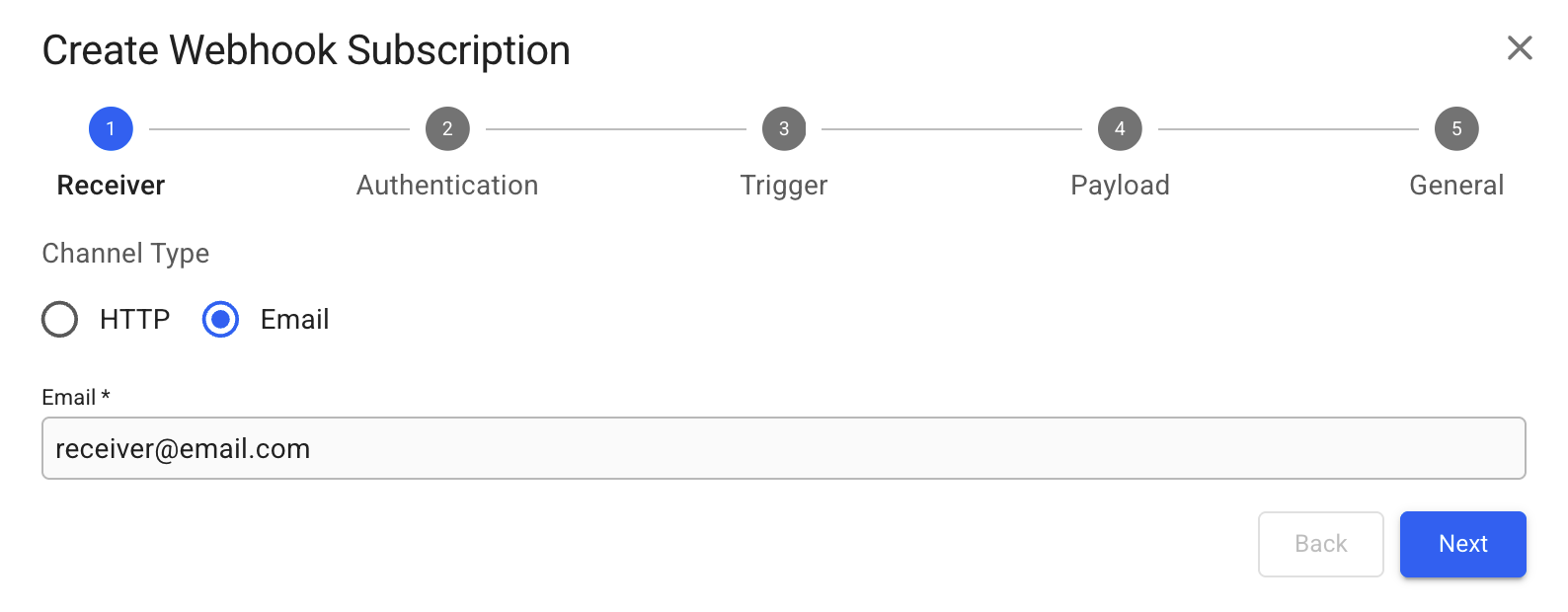Proceed with the Next button

coord(1462,544)
